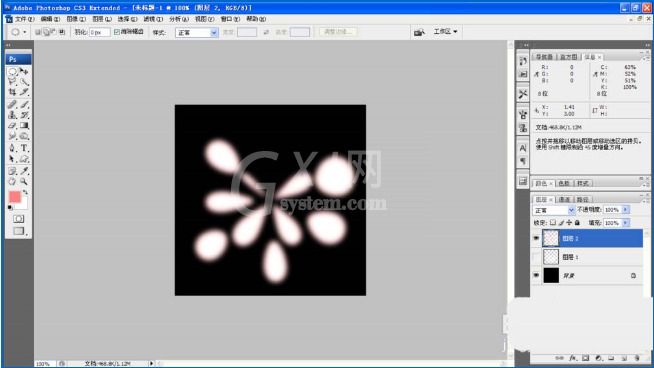Select the Hand tool

coord(13,181)
